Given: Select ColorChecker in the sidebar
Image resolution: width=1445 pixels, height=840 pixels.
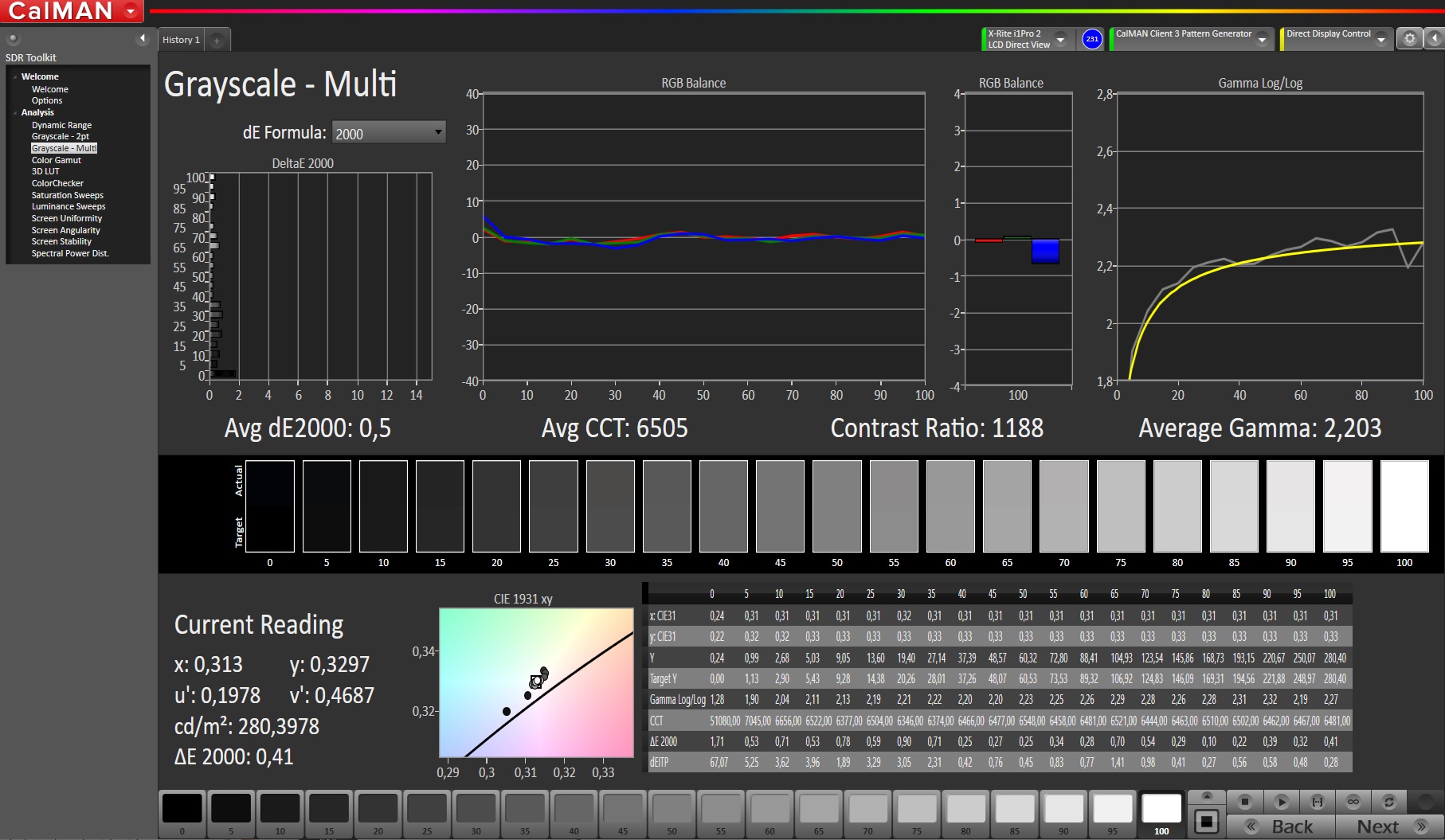Looking at the screenshot, I should pyautogui.click(x=57, y=183).
